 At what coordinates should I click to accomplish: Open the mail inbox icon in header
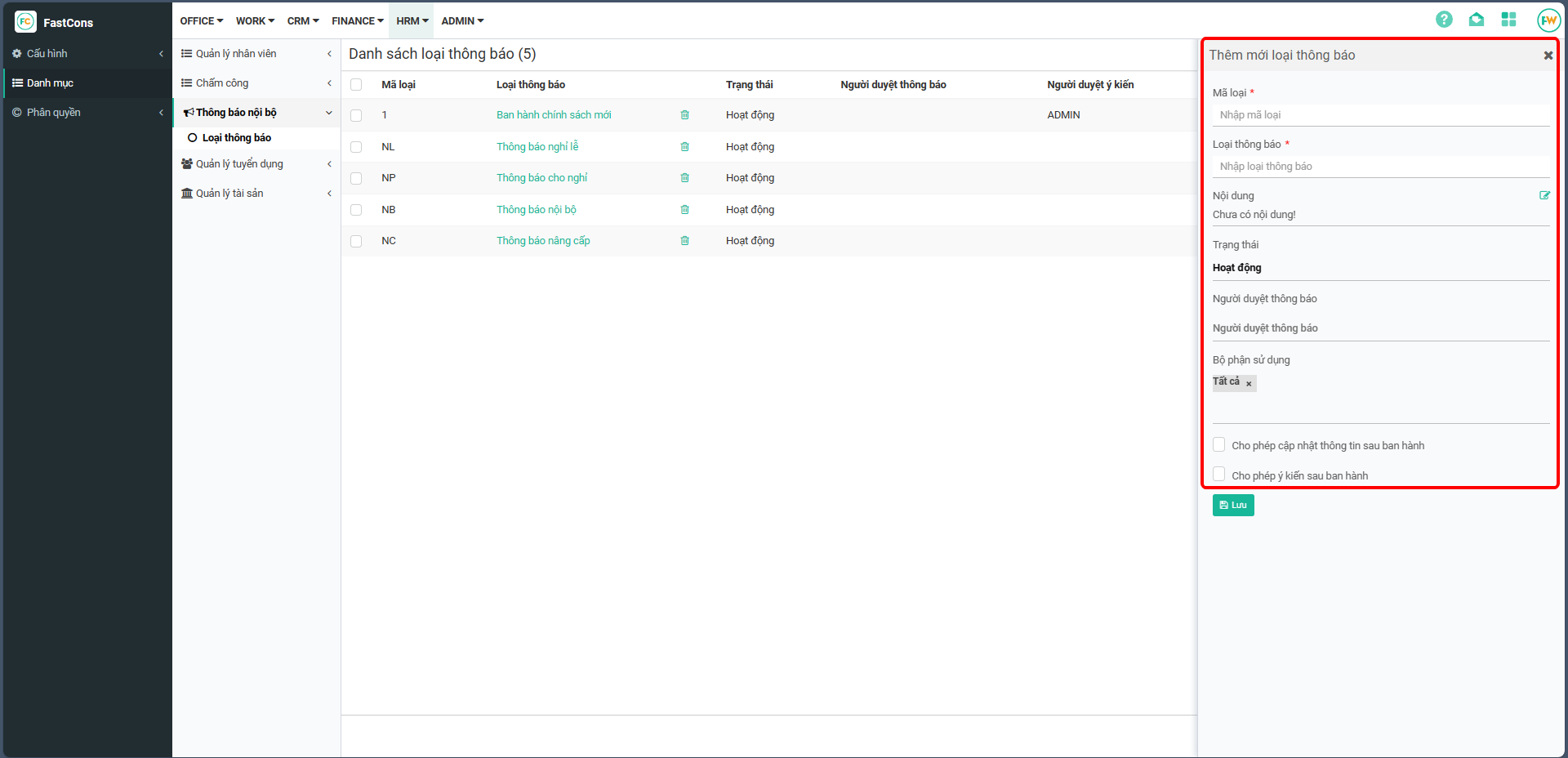click(1477, 20)
